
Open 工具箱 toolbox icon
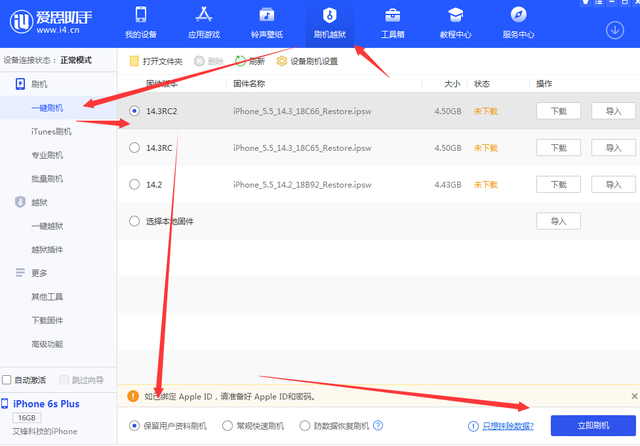(393, 15)
